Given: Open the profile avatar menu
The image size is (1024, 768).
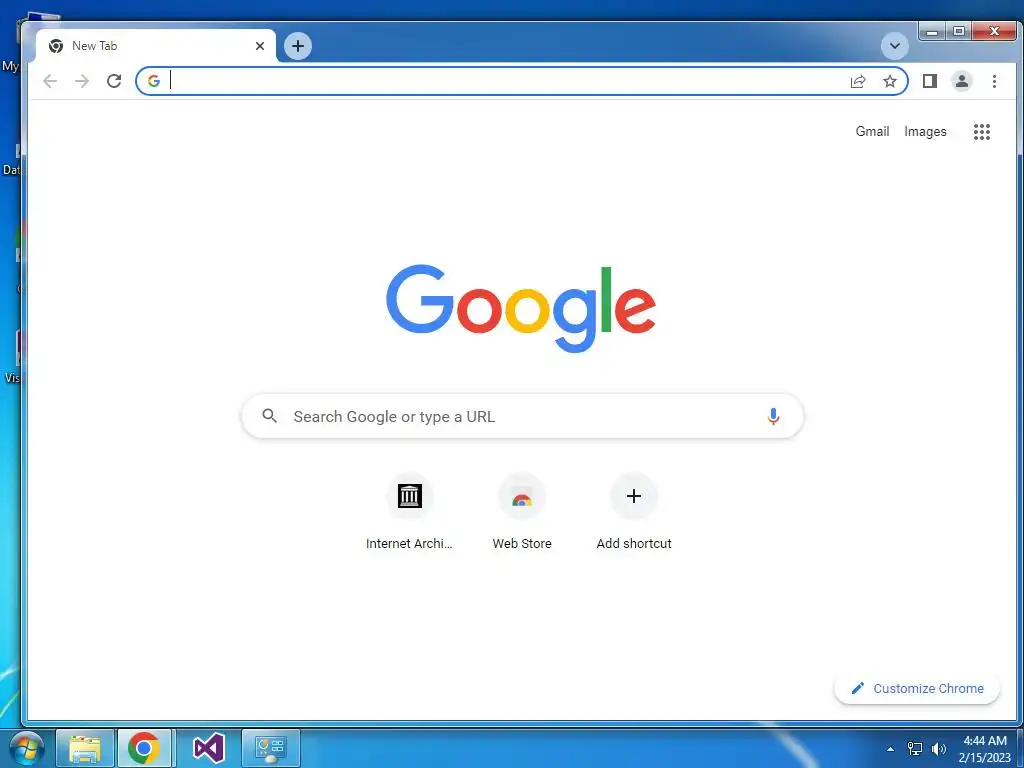Looking at the screenshot, I should coord(962,81).
